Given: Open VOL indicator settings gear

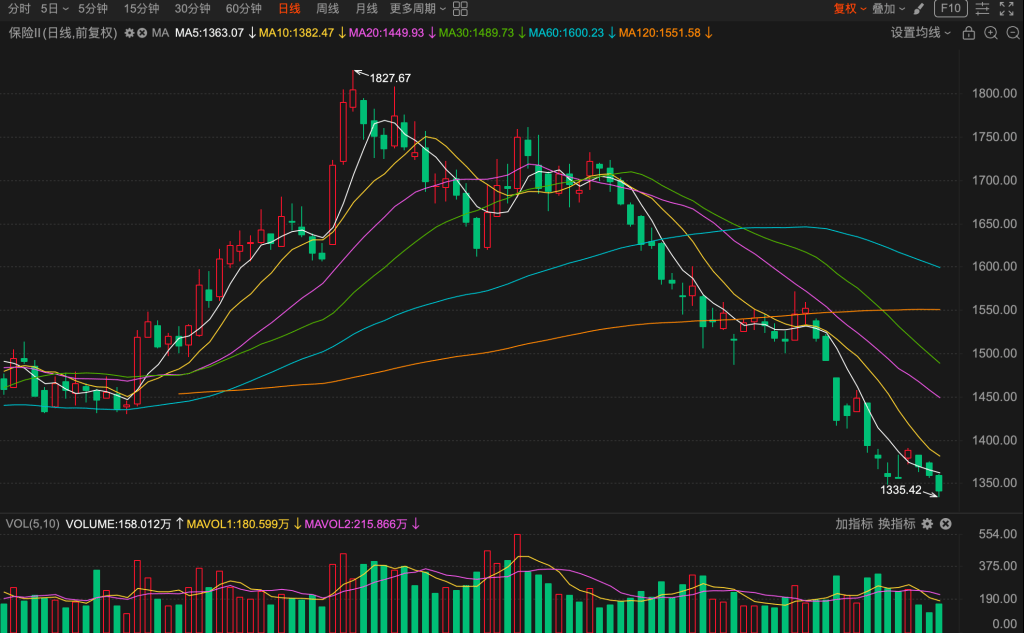Looking at the screenshot, I should (x=927, y=524).
